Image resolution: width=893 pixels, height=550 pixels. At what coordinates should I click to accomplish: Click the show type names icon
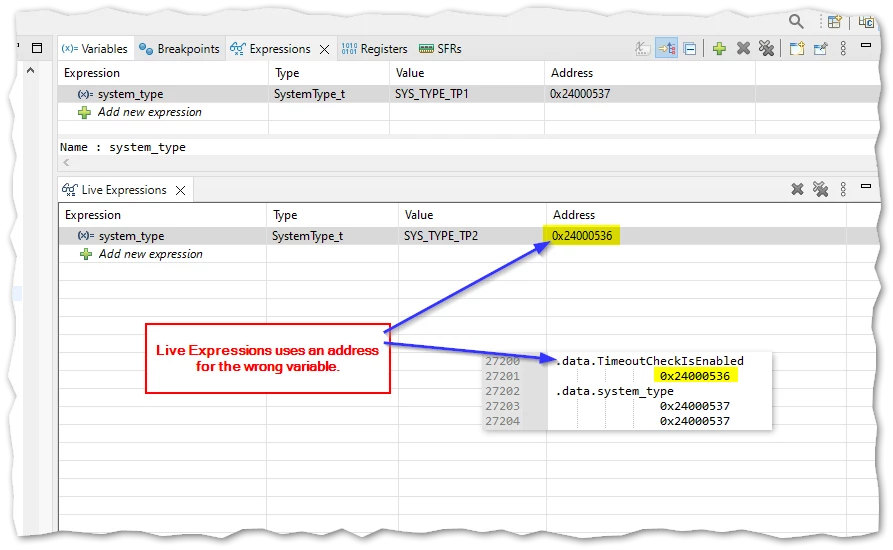[642, 49]
